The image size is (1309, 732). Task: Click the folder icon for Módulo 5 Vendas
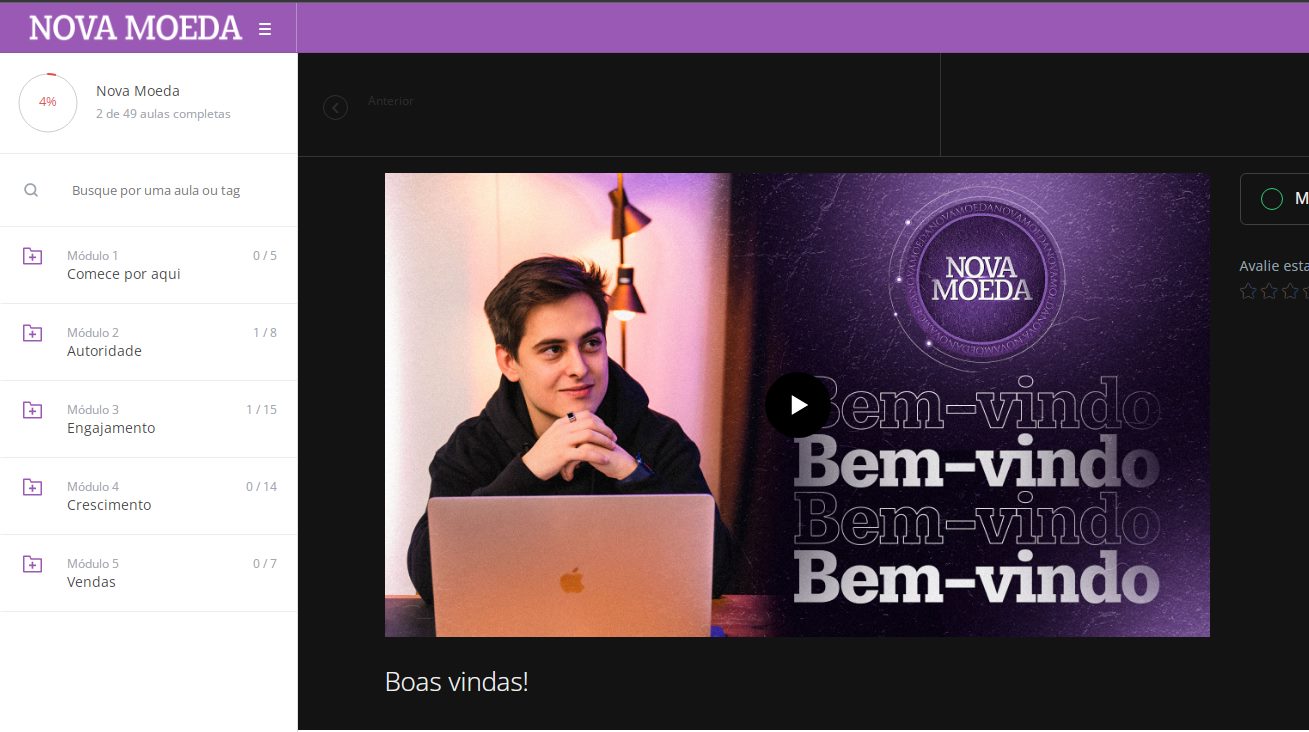click(x=32, y=564)
